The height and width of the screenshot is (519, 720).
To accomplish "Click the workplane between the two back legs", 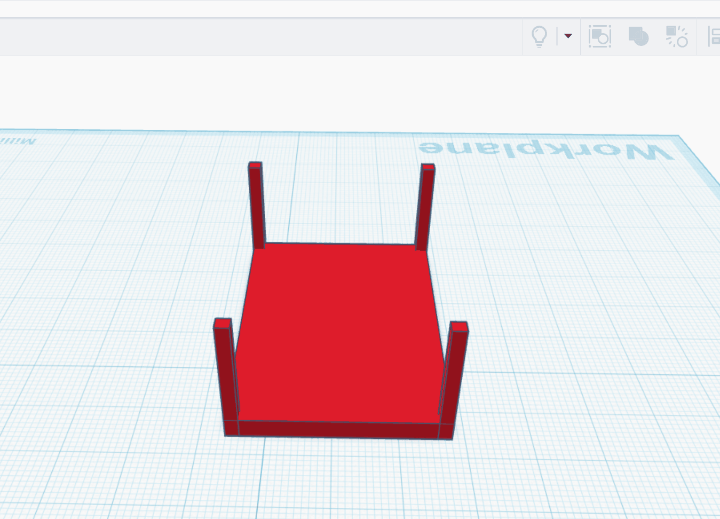I will 341,207.
